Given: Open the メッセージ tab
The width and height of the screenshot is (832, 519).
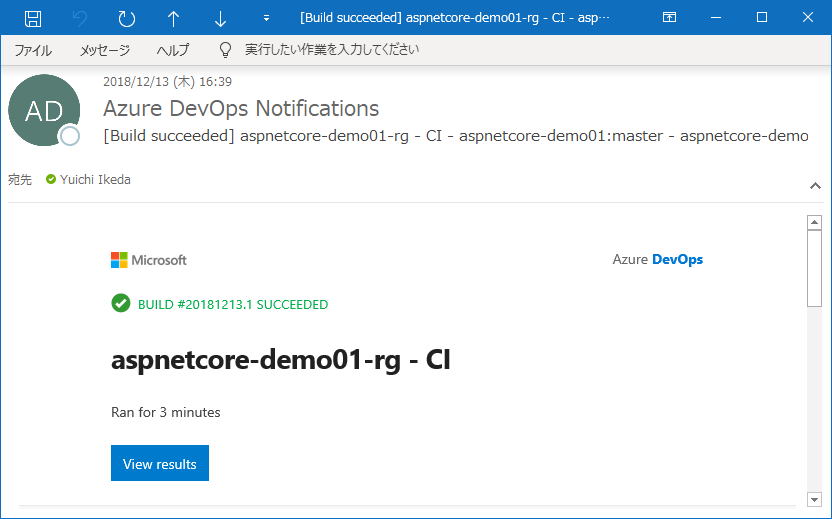Looking at the screenshot, I should tap(105, 50).
